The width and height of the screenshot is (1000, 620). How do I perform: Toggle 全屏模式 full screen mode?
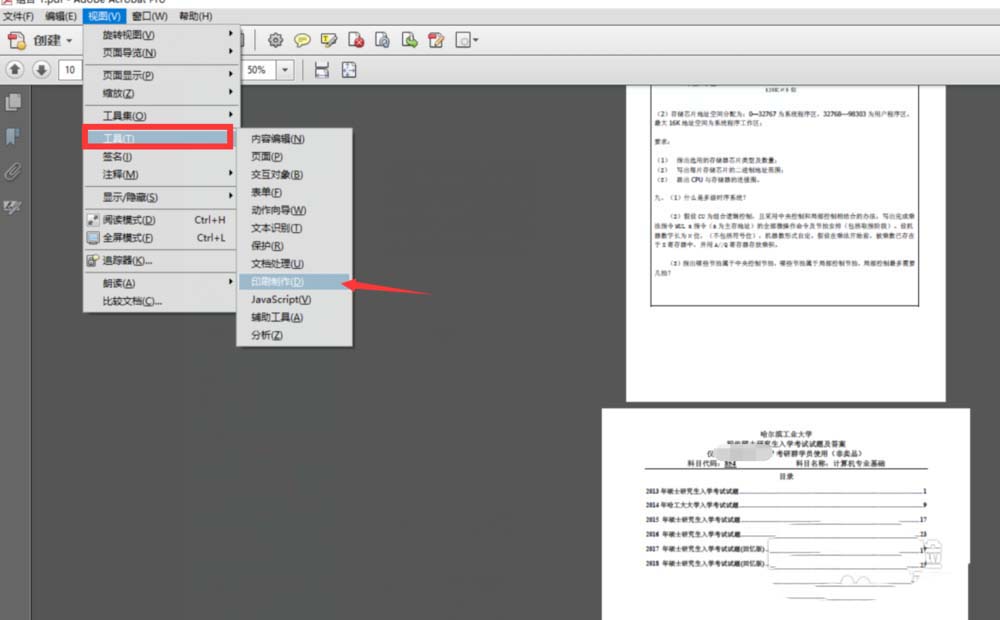(x=129, y=238)
